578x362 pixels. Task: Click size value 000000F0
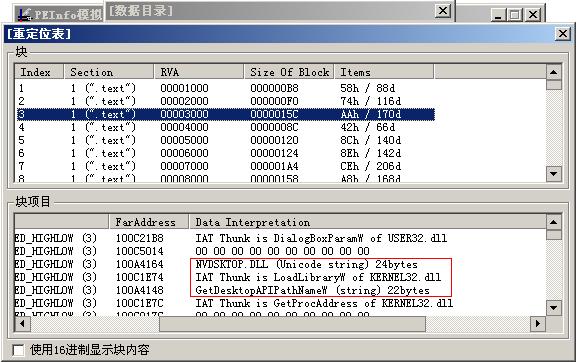[x=274, y=101]
